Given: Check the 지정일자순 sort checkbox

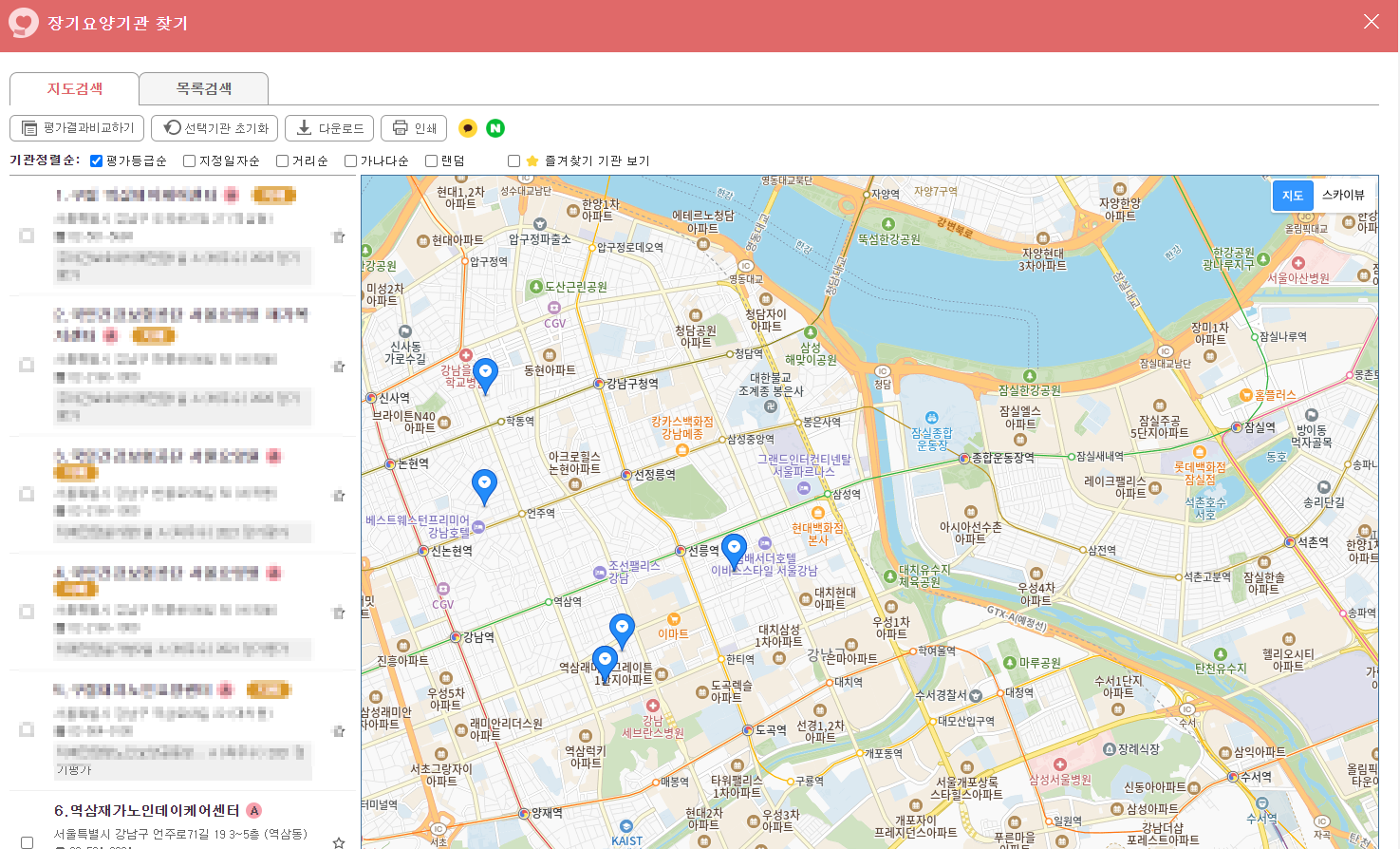Looking at the screenshot, I should click(x=189, y=161).
